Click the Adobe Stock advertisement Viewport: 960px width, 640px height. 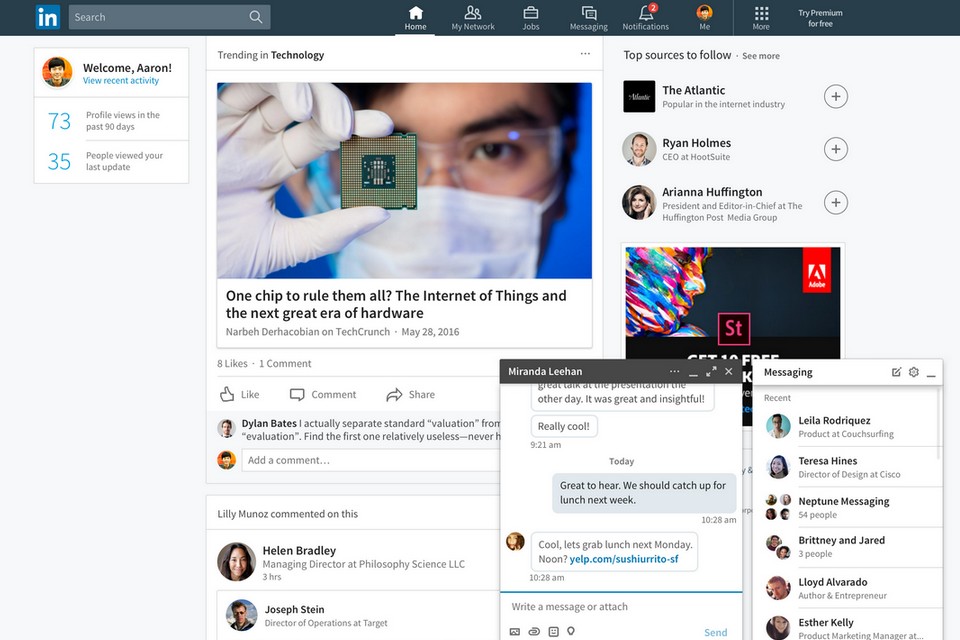click(x=733, y=303)
